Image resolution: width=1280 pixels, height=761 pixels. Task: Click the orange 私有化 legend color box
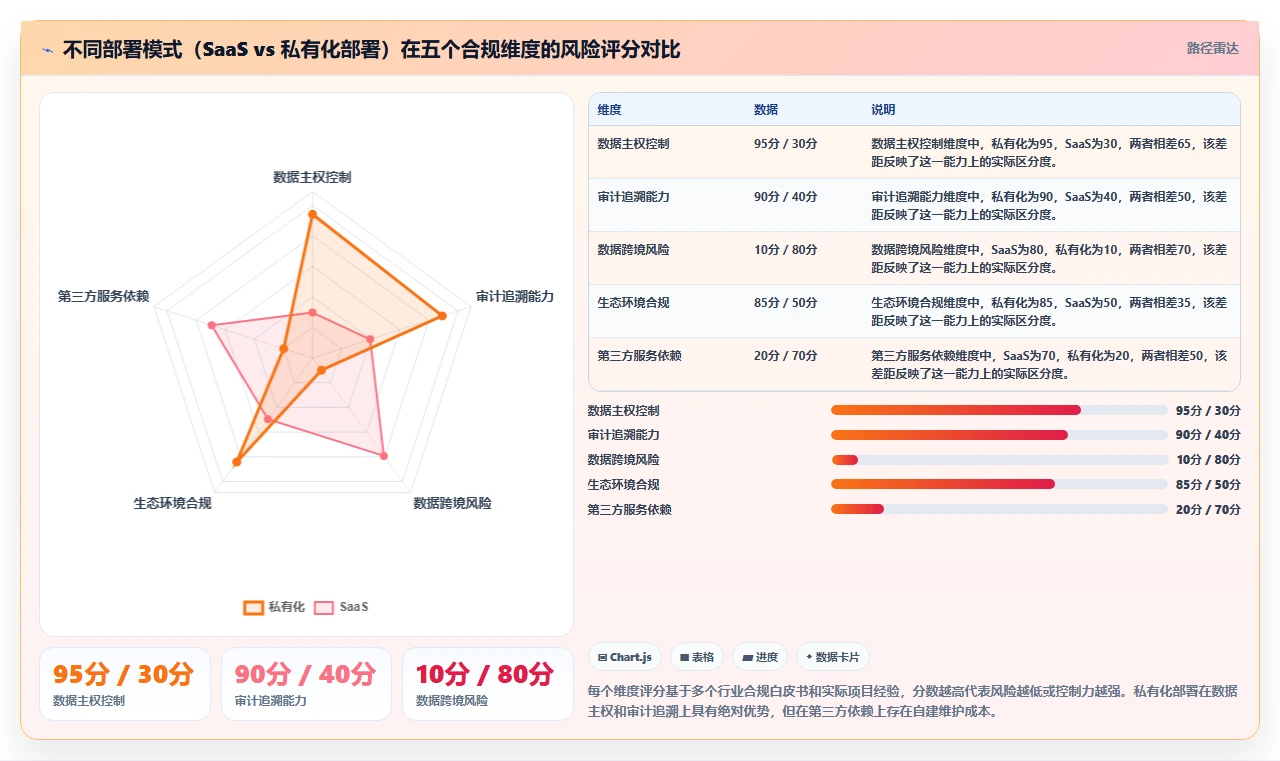coord(254,607)
